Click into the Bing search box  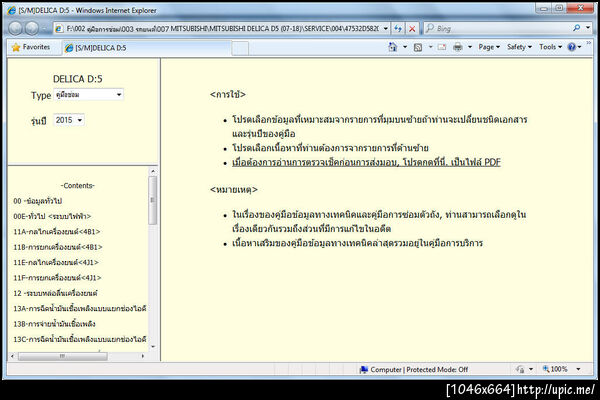click(x=497, y=28)
